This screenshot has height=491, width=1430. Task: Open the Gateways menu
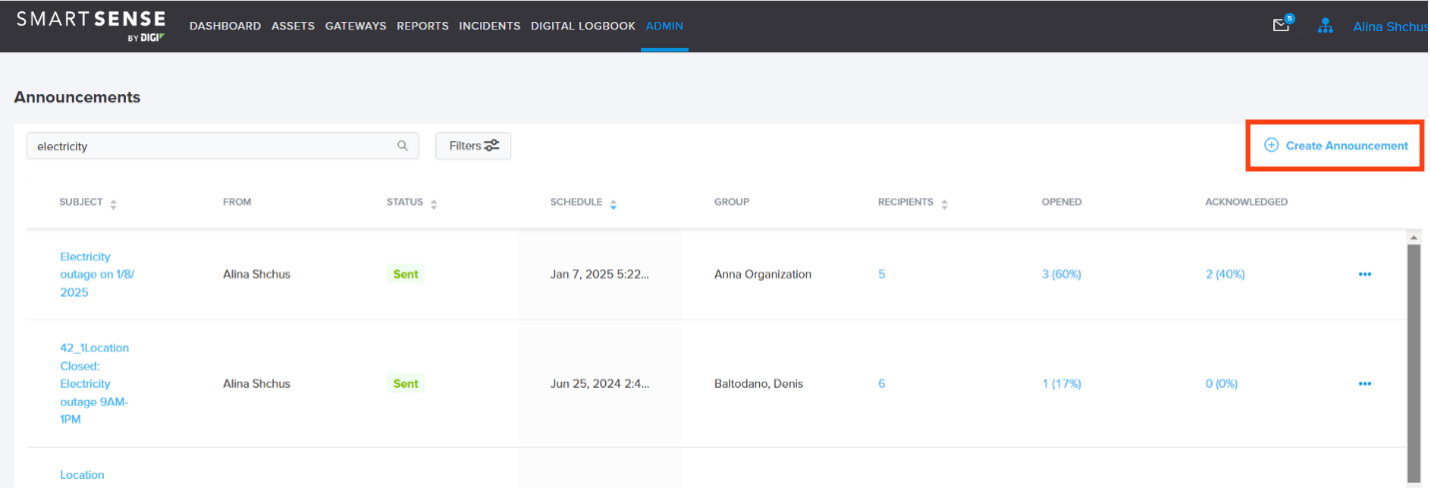coord(355,26)
